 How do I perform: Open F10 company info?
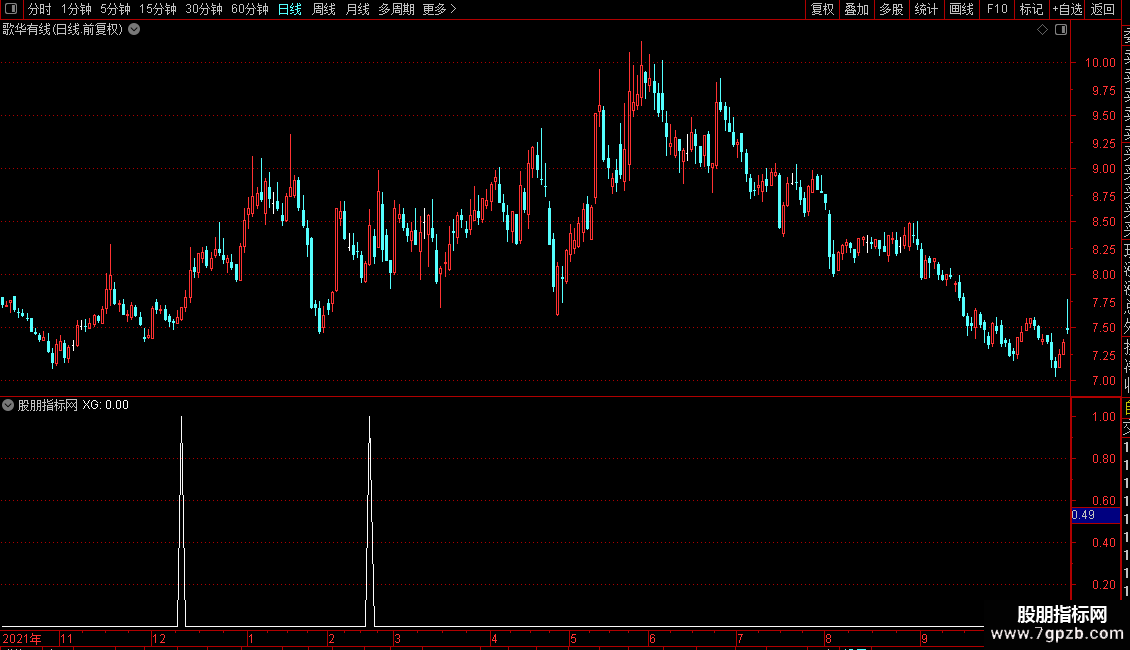[x=997, y=9]
